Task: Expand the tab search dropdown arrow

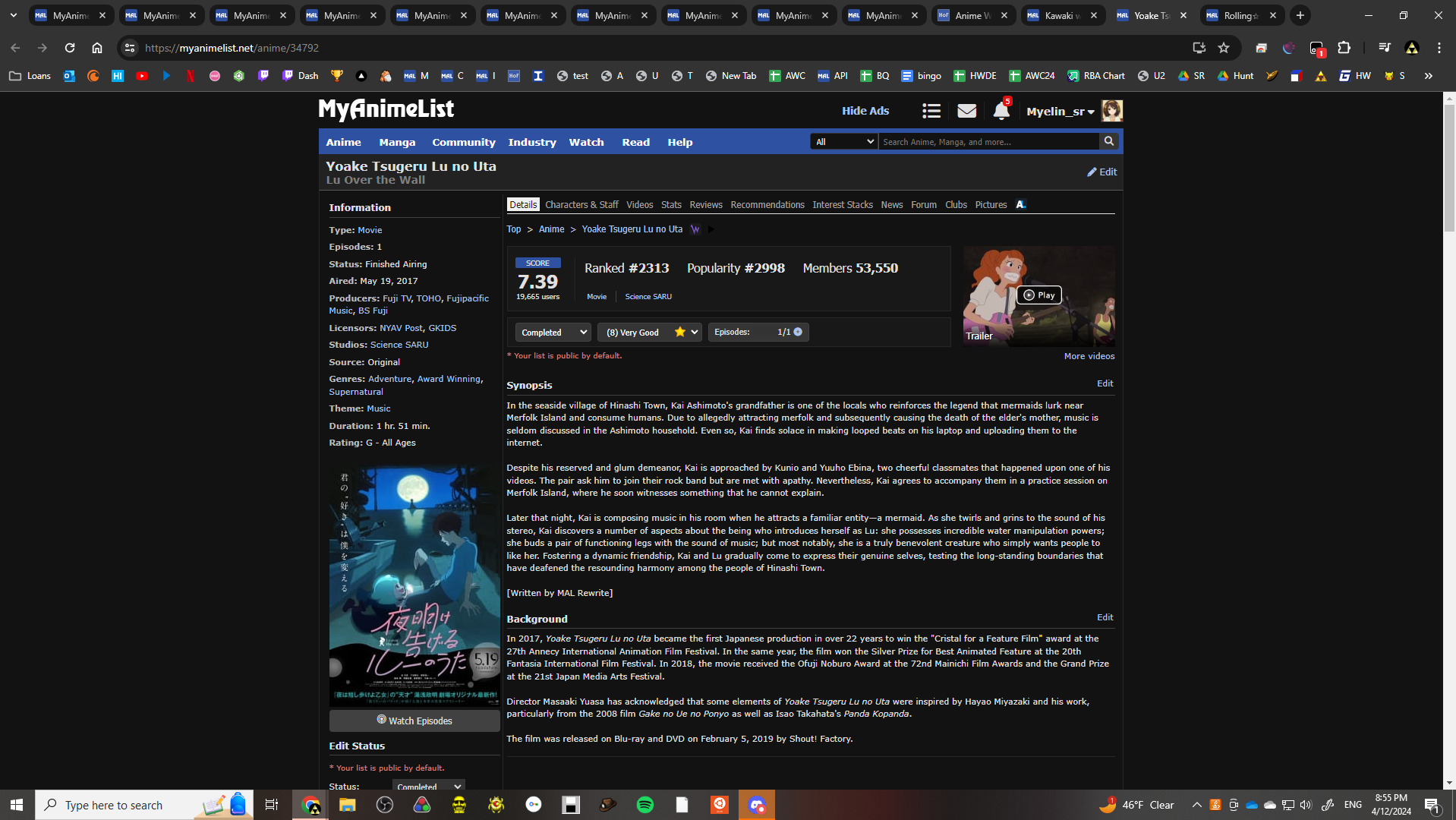Action: [x=14, y=15]
